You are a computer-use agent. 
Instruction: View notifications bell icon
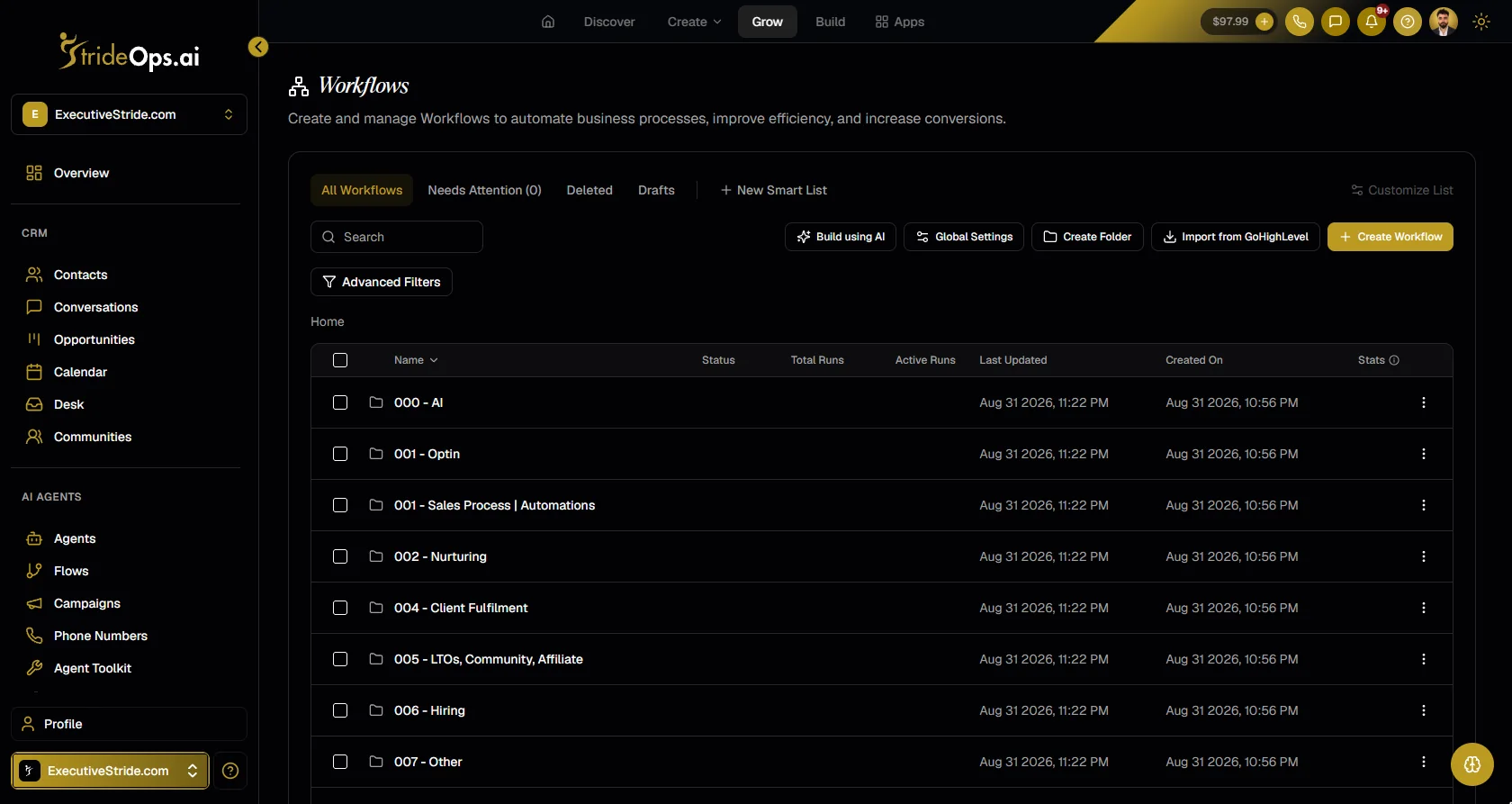(x=1372, y=22)
